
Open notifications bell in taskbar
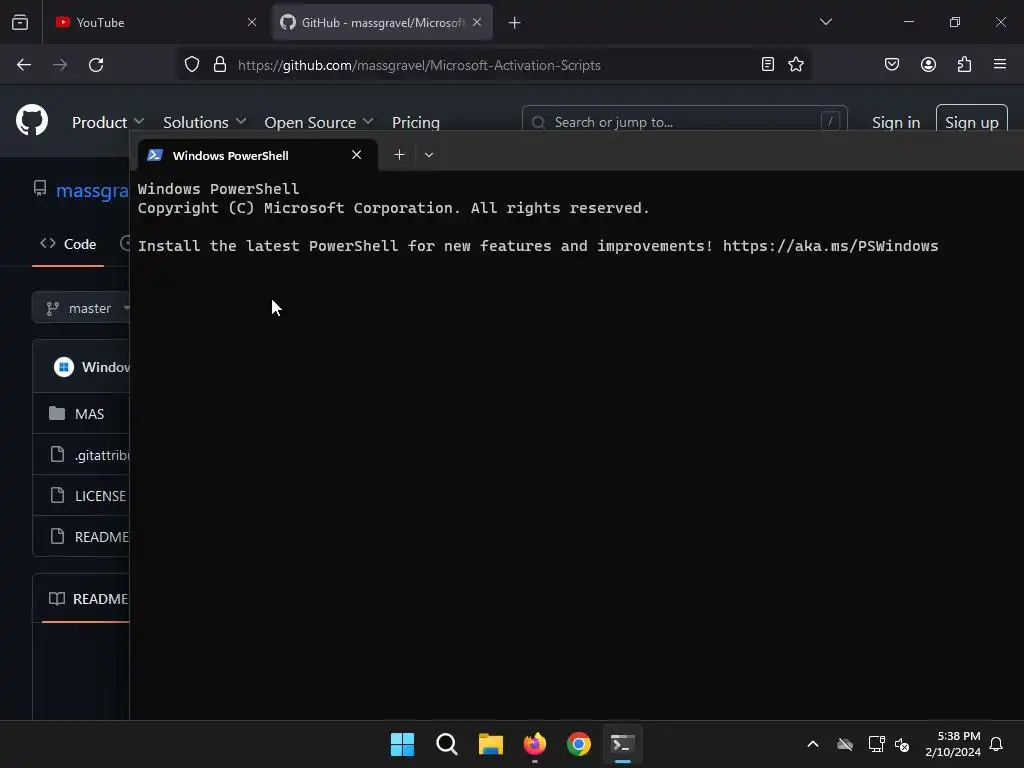tap(997, 744)
